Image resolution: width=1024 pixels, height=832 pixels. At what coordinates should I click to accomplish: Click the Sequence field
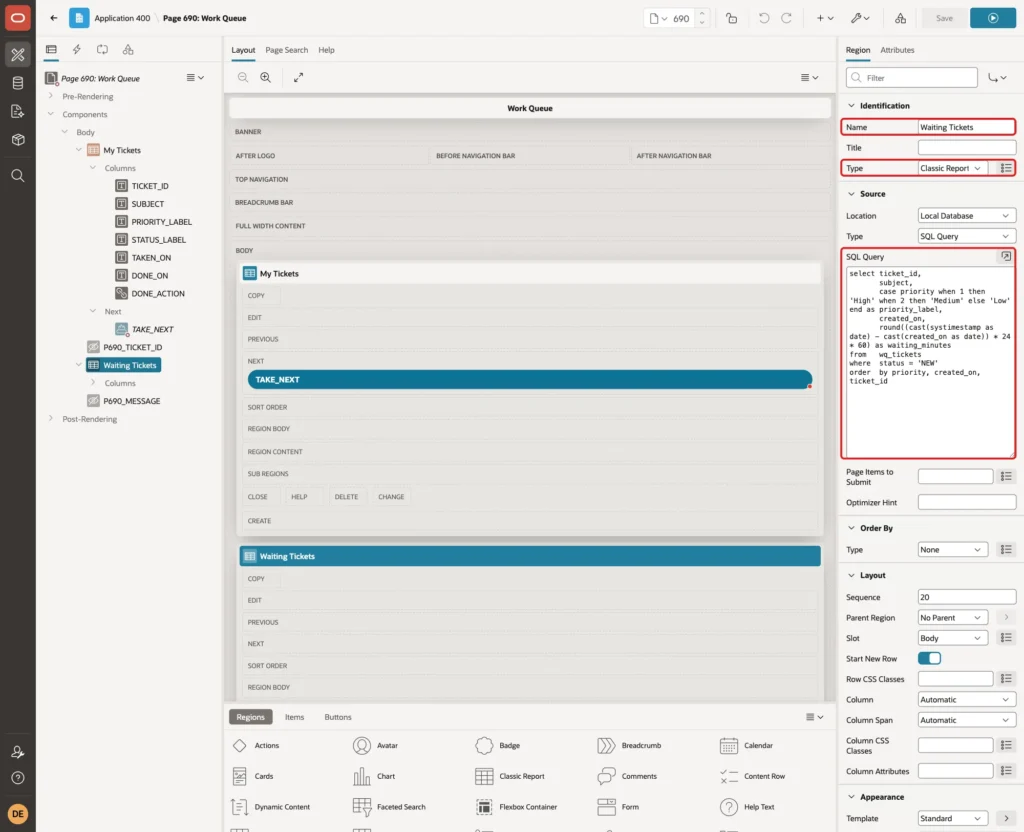coord(967,597)
